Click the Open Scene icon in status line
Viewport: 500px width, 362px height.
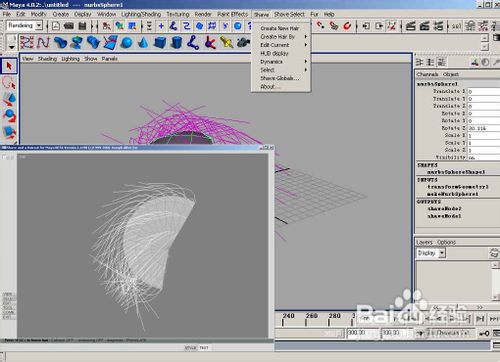69,26
